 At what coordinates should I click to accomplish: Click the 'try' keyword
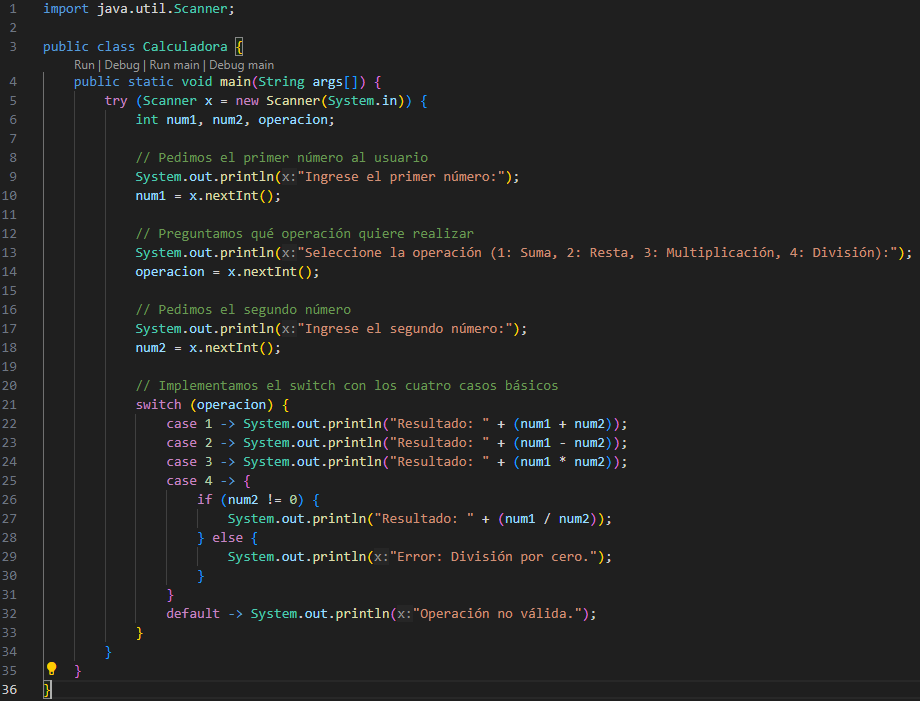click(x=116, y=101)
